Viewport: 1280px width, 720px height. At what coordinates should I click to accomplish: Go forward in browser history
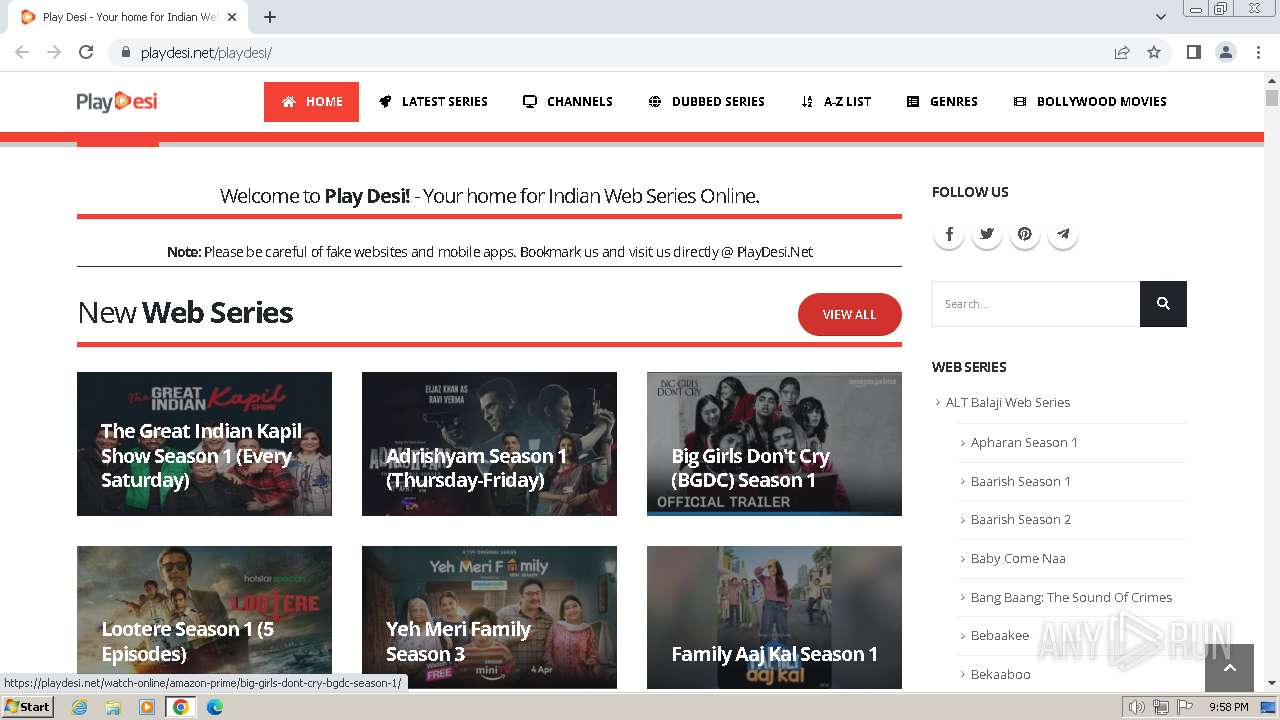coord(54,52)
